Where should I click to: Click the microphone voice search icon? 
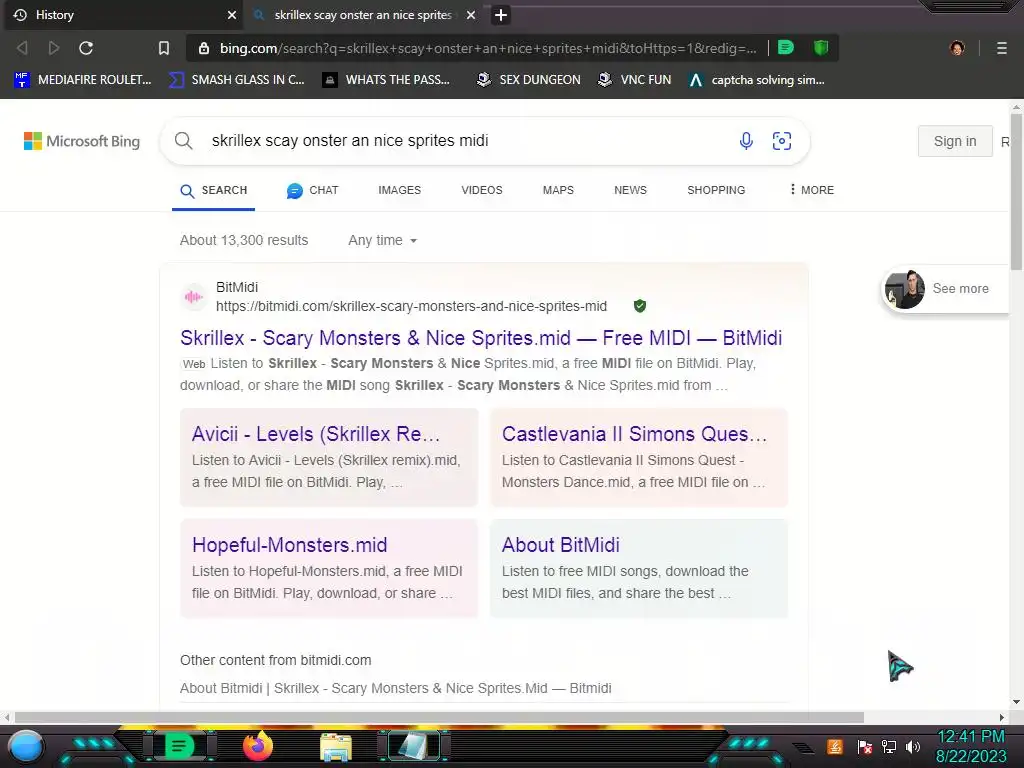pos(746,140)
